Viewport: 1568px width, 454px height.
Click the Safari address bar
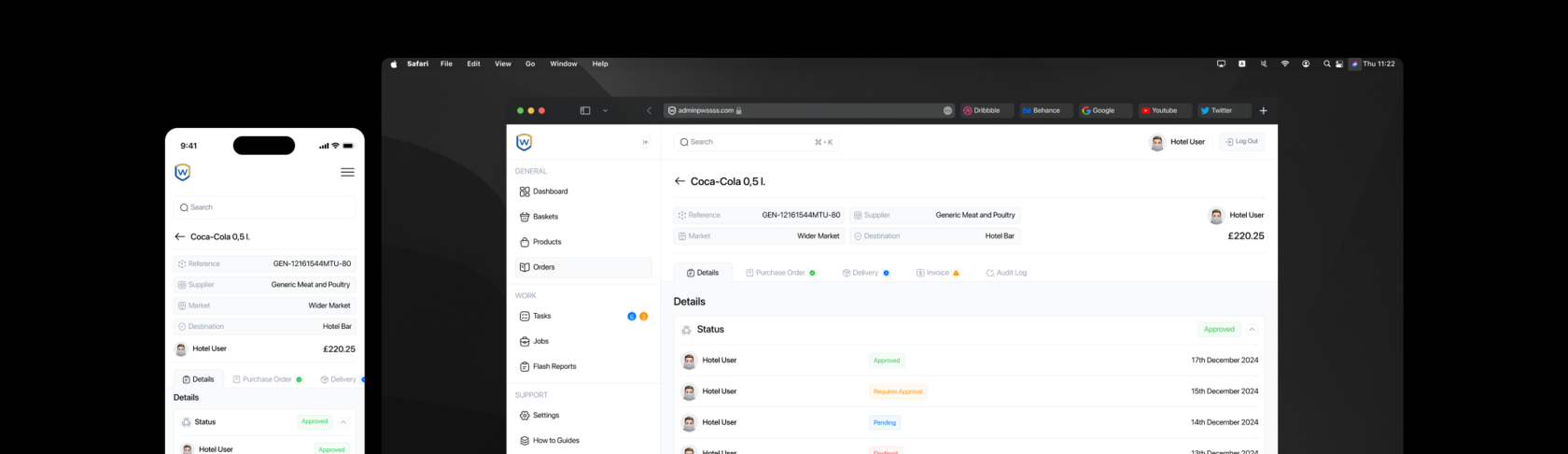pyautogui.click(x=809, y=110)
